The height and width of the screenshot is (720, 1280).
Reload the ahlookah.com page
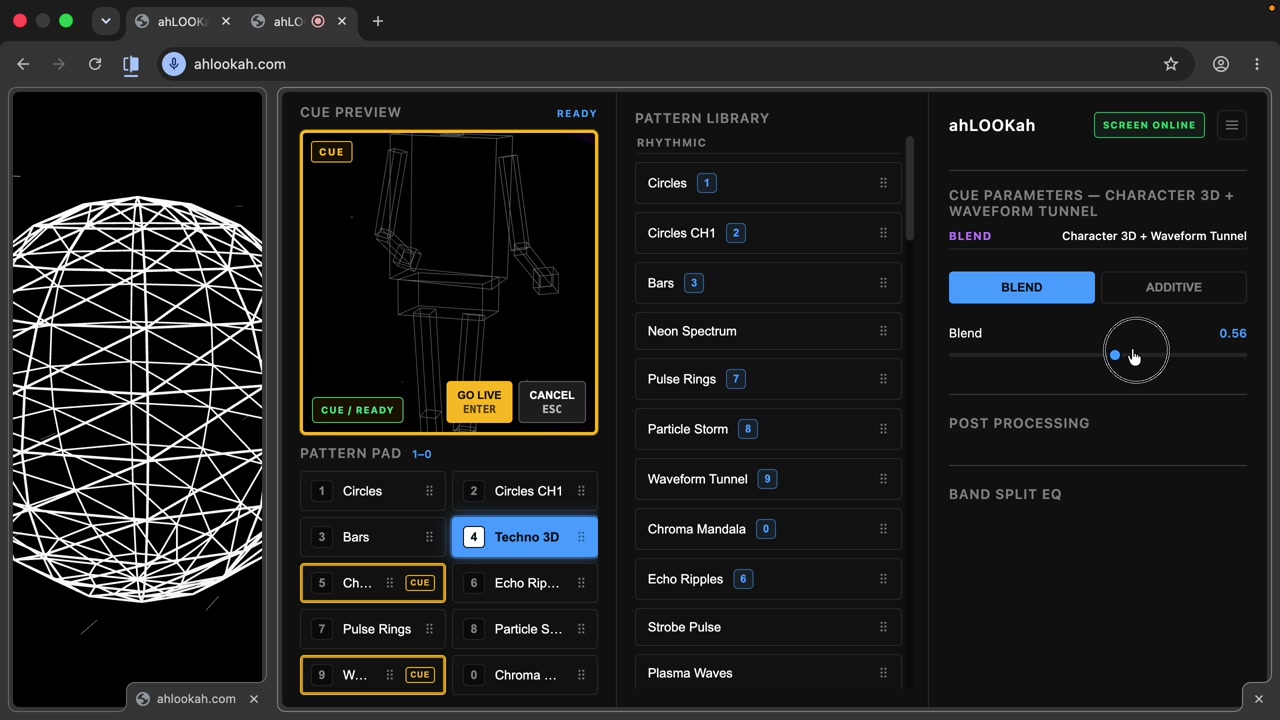coord(95,64)
